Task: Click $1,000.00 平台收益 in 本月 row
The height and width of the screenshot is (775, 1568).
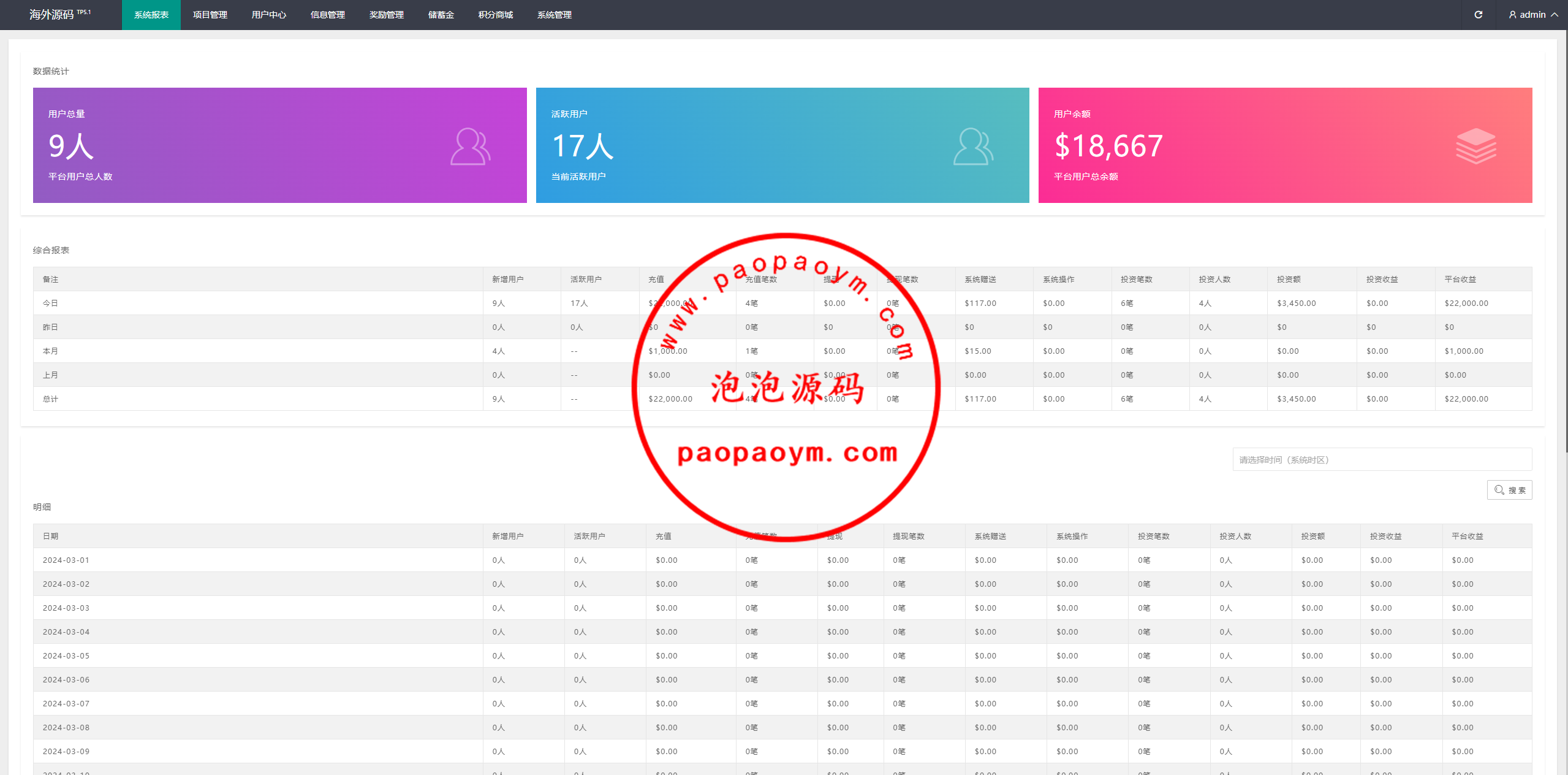Action: coord(1464,351)
